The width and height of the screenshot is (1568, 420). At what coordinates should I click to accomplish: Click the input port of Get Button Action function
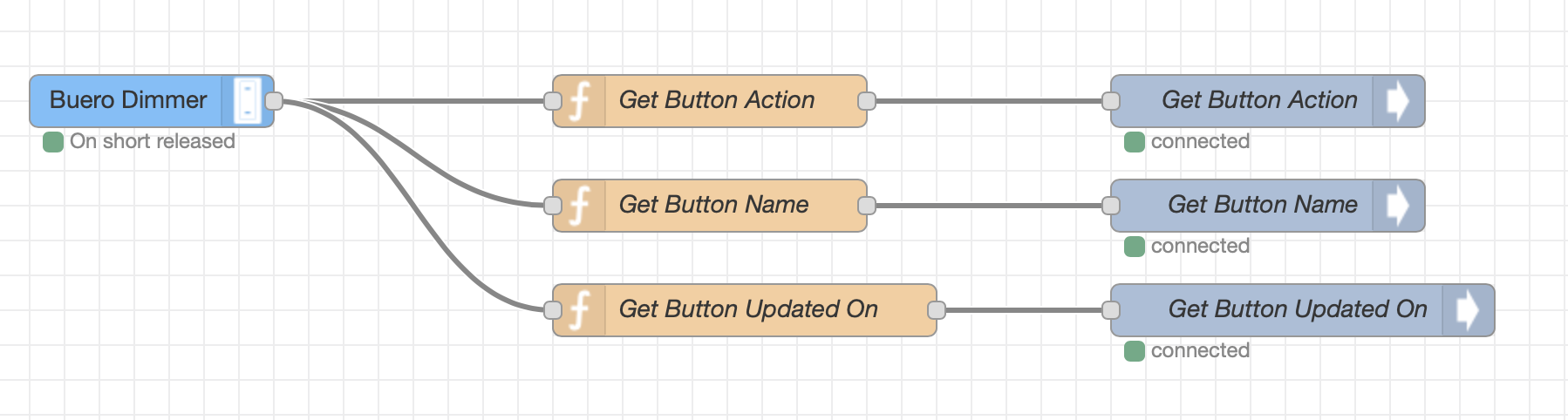[552, 101]
